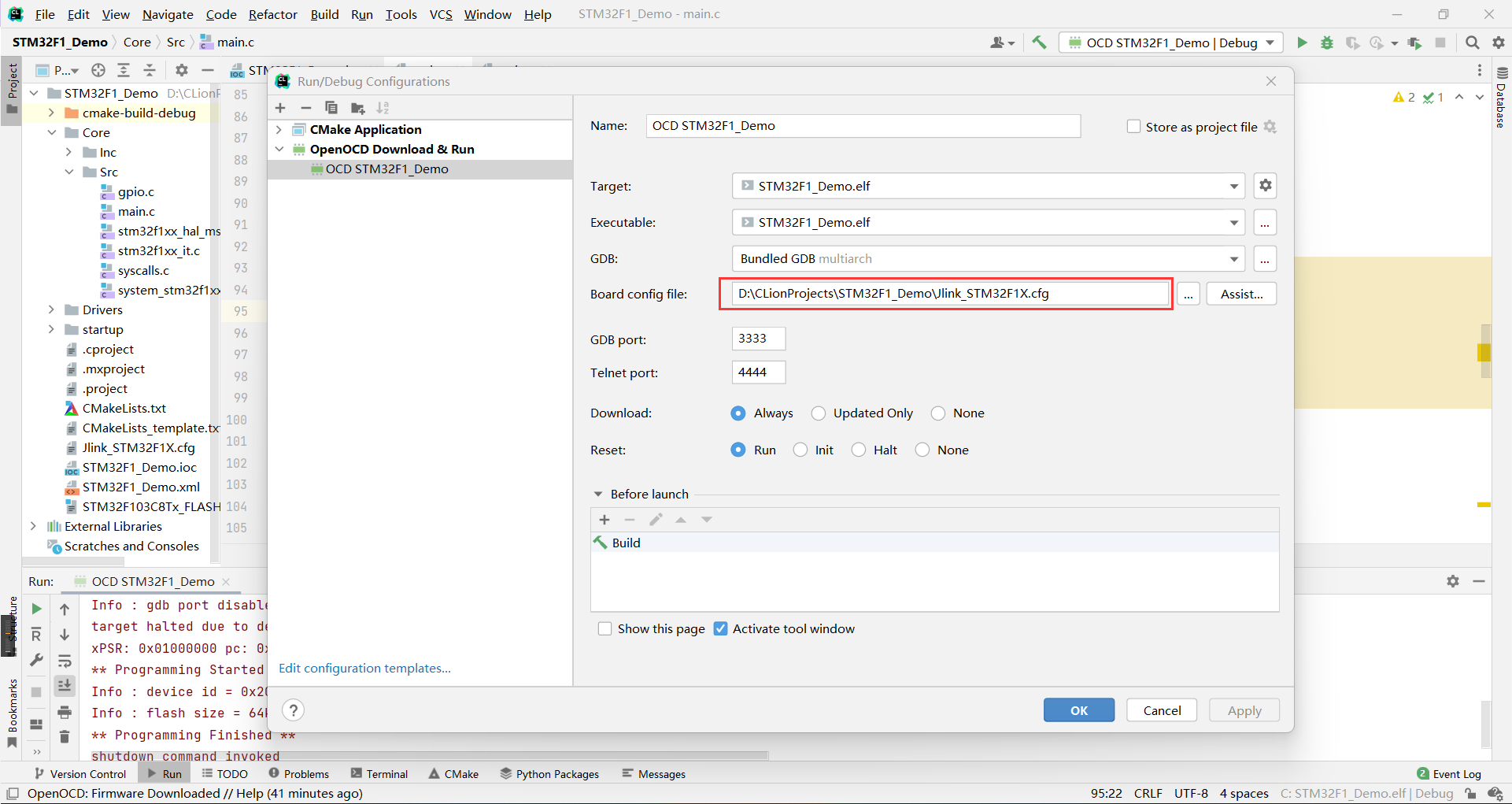1512x804 pixels.
Task: Open IDE settings gear in top right
Action: pyautogui.click(x=1498, y=43)
